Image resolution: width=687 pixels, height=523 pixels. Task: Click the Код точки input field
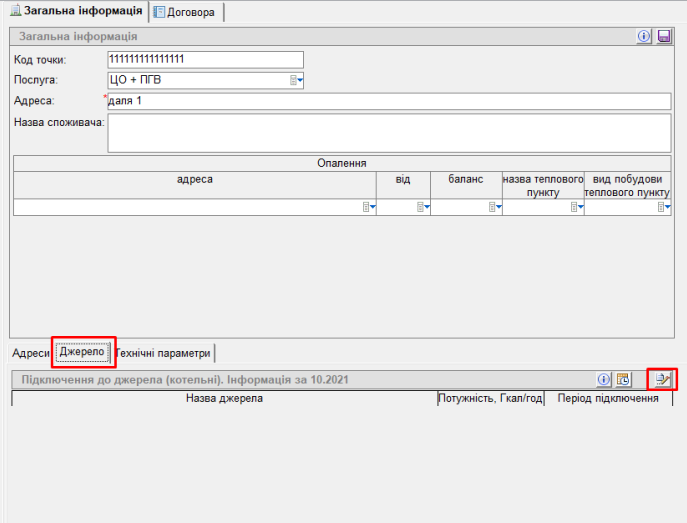[204, 60]
